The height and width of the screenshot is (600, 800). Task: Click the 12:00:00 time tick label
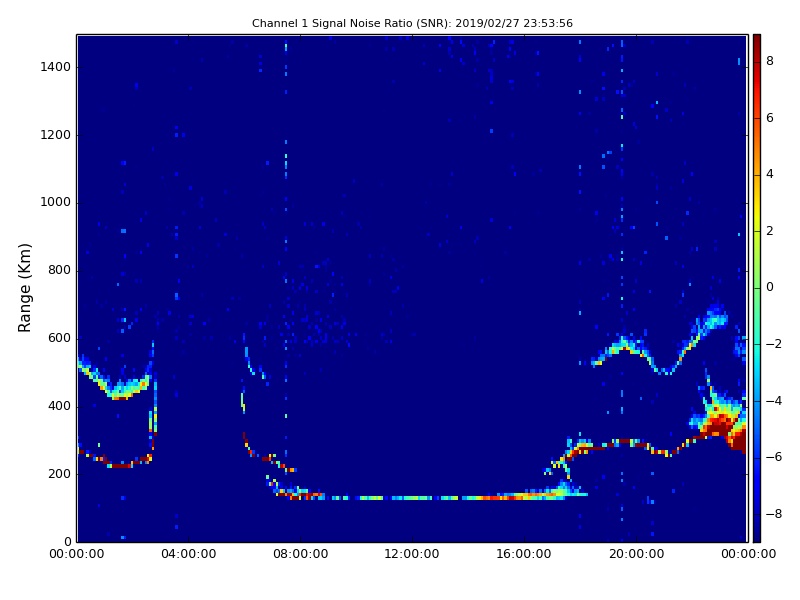[x=412, y=554]
